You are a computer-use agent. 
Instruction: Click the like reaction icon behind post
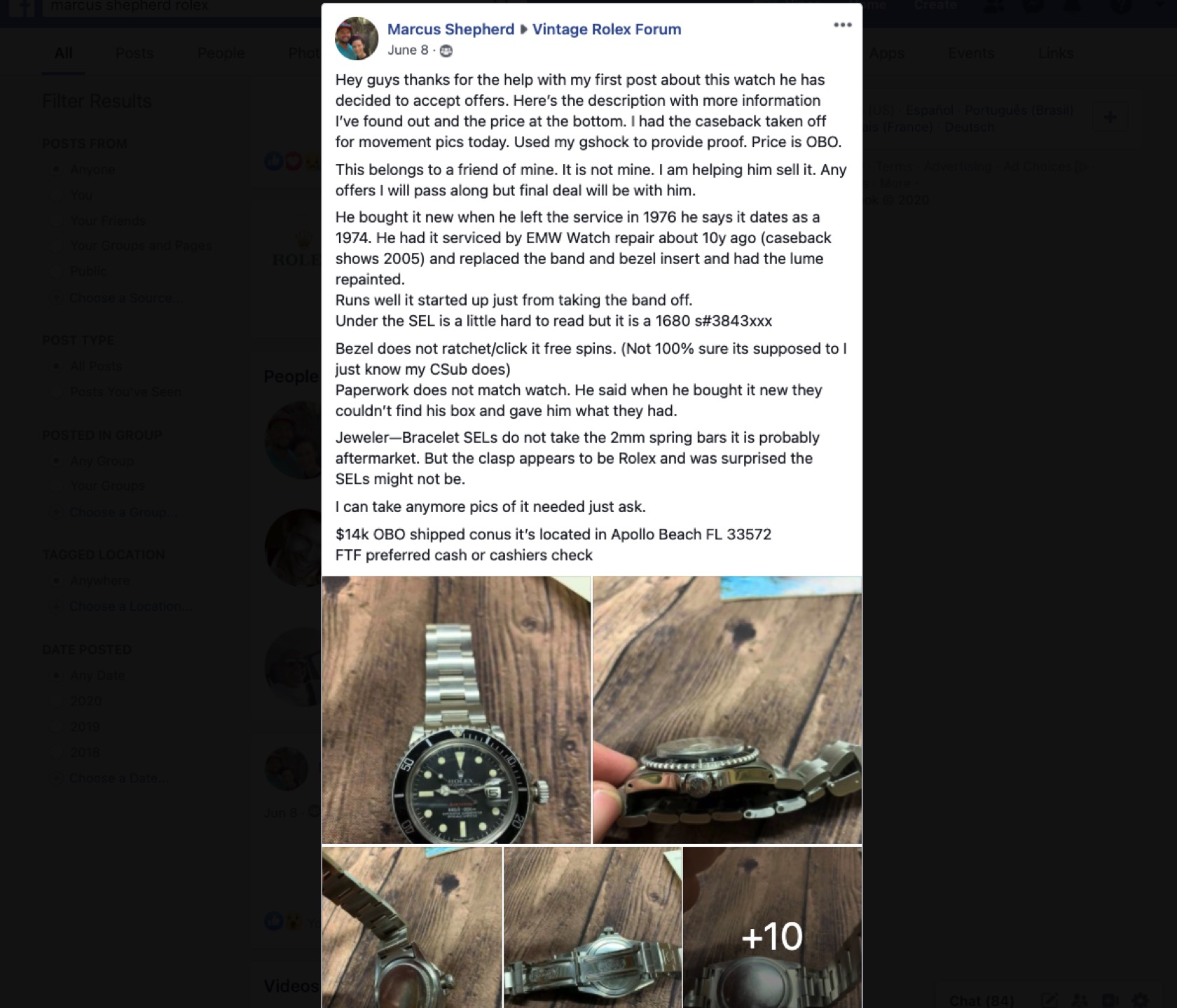click(x=273, y=162)
